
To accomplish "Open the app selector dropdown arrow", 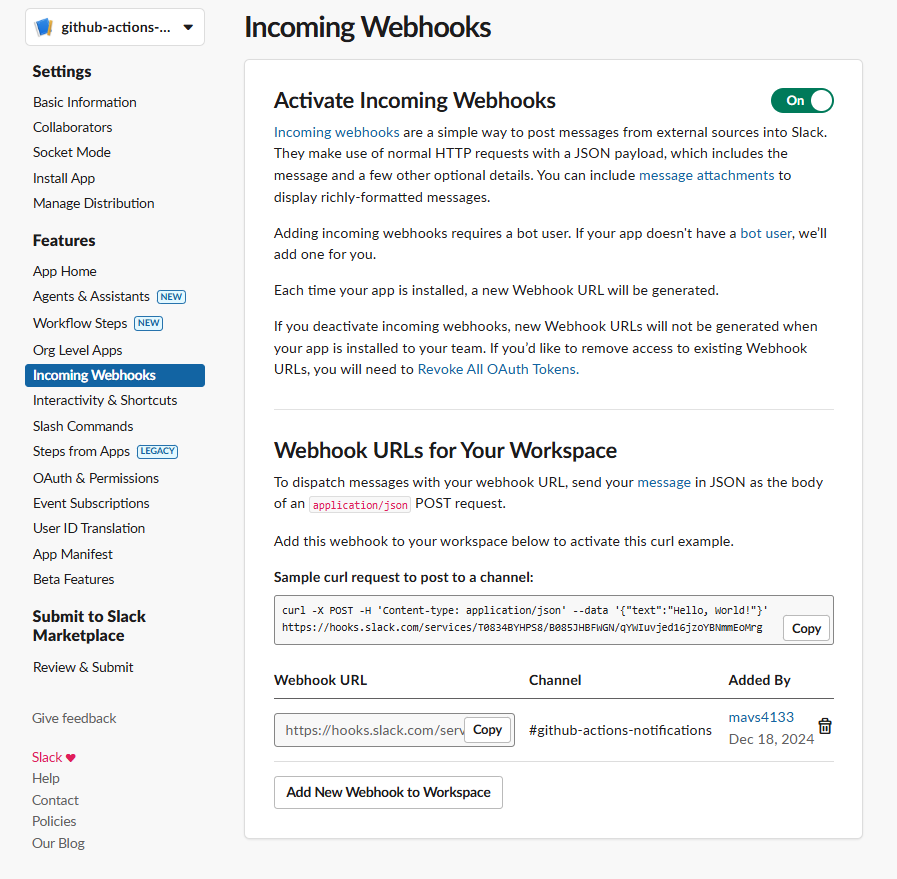I will click(x=188, y=27).
